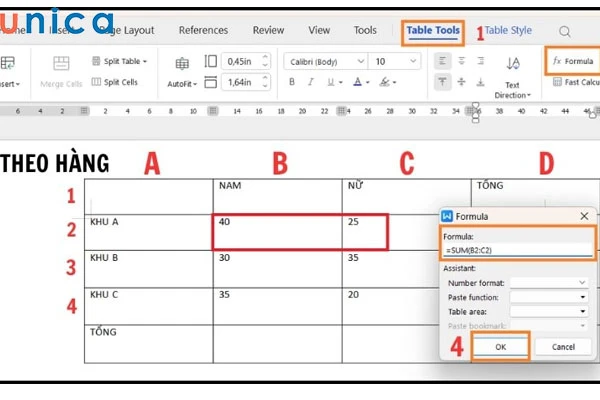Click the Split Cells icon
600x400 pixels.
click(x=96, y=82)
